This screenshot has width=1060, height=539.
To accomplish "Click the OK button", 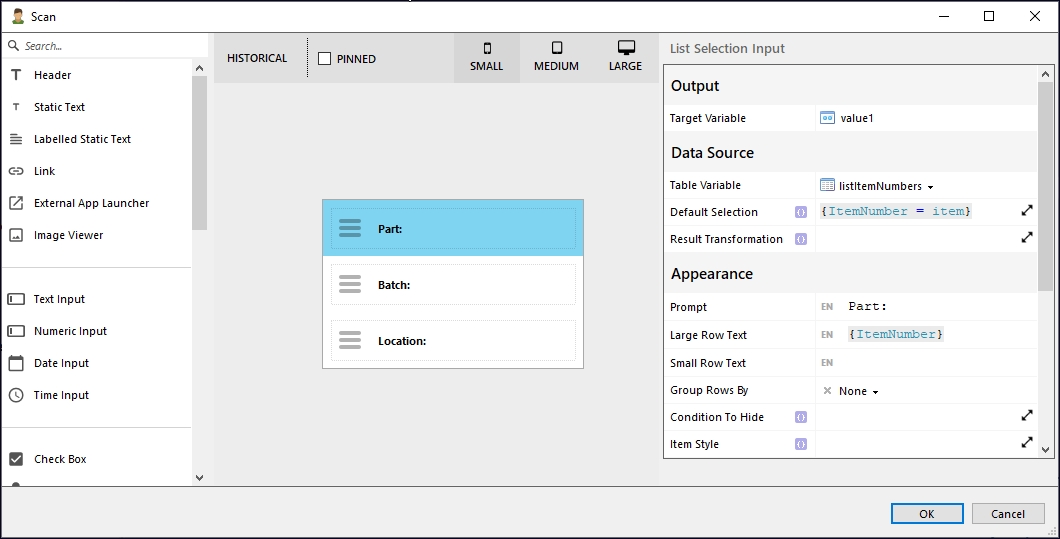I will point(926,513).
